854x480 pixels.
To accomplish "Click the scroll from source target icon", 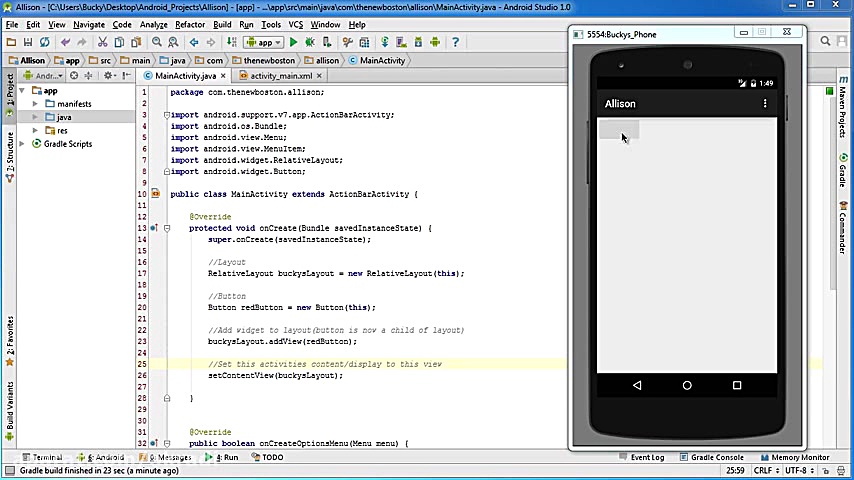I will 74,76.
